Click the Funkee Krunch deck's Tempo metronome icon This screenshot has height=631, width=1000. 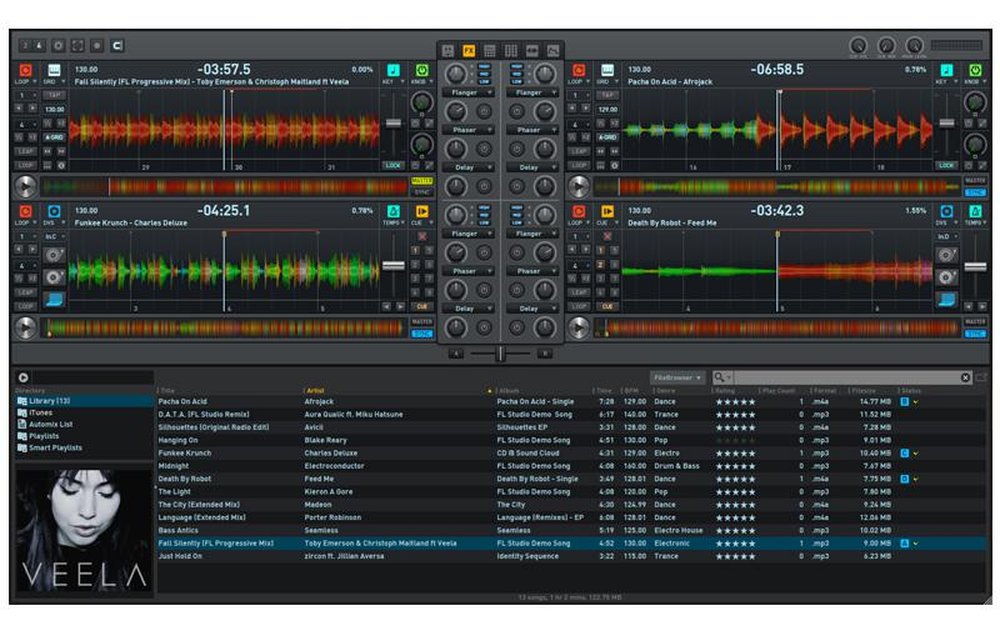pos(393,211)
